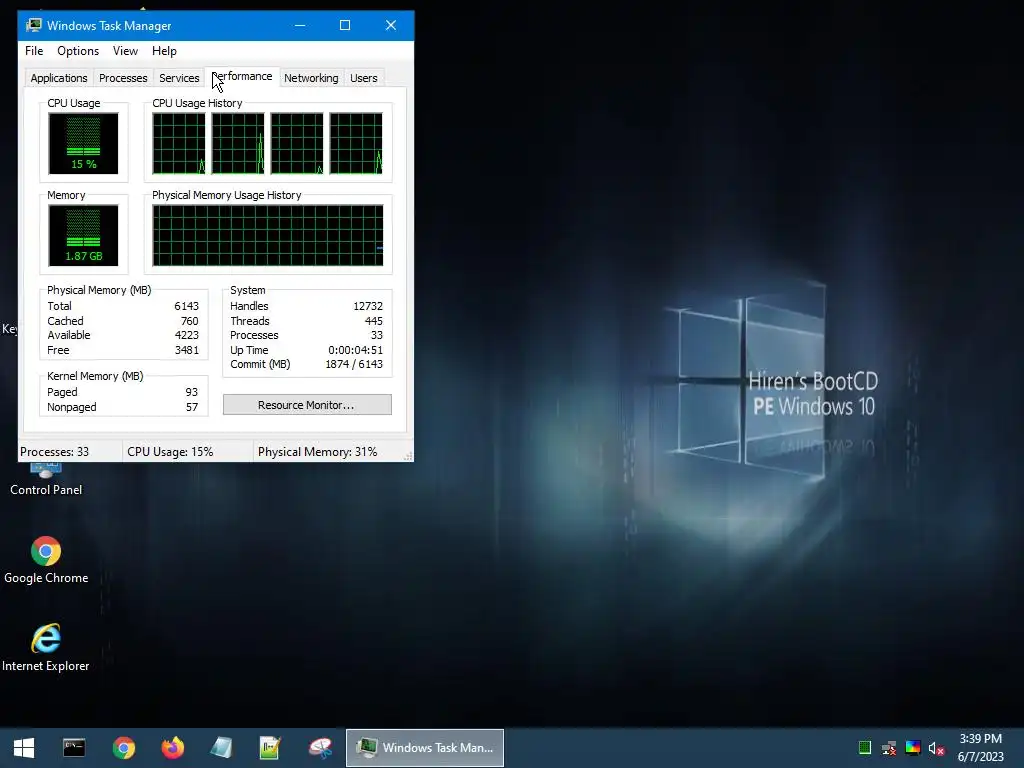Select the Performance tab
The width and height of the screenshot is (1024, 768).
point(242,76)
